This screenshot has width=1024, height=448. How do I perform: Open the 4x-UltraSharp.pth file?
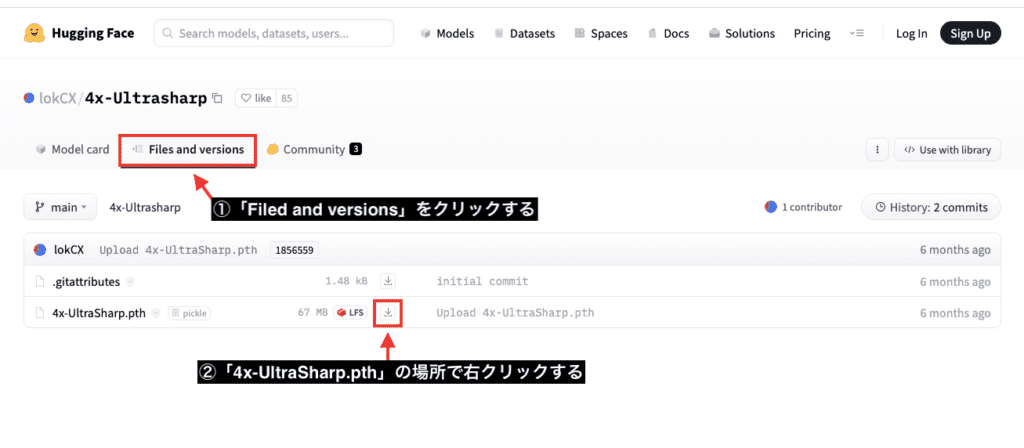point(99,313)
